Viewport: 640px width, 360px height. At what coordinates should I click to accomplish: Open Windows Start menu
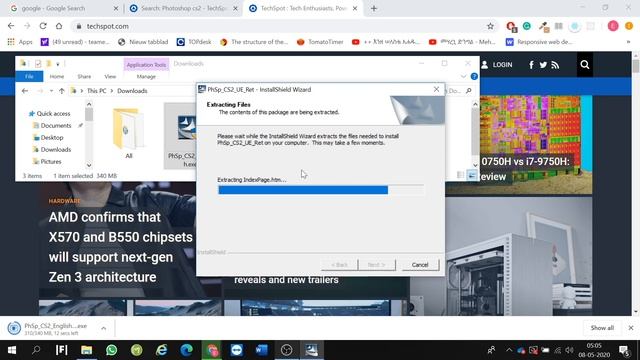pos(11,350)
